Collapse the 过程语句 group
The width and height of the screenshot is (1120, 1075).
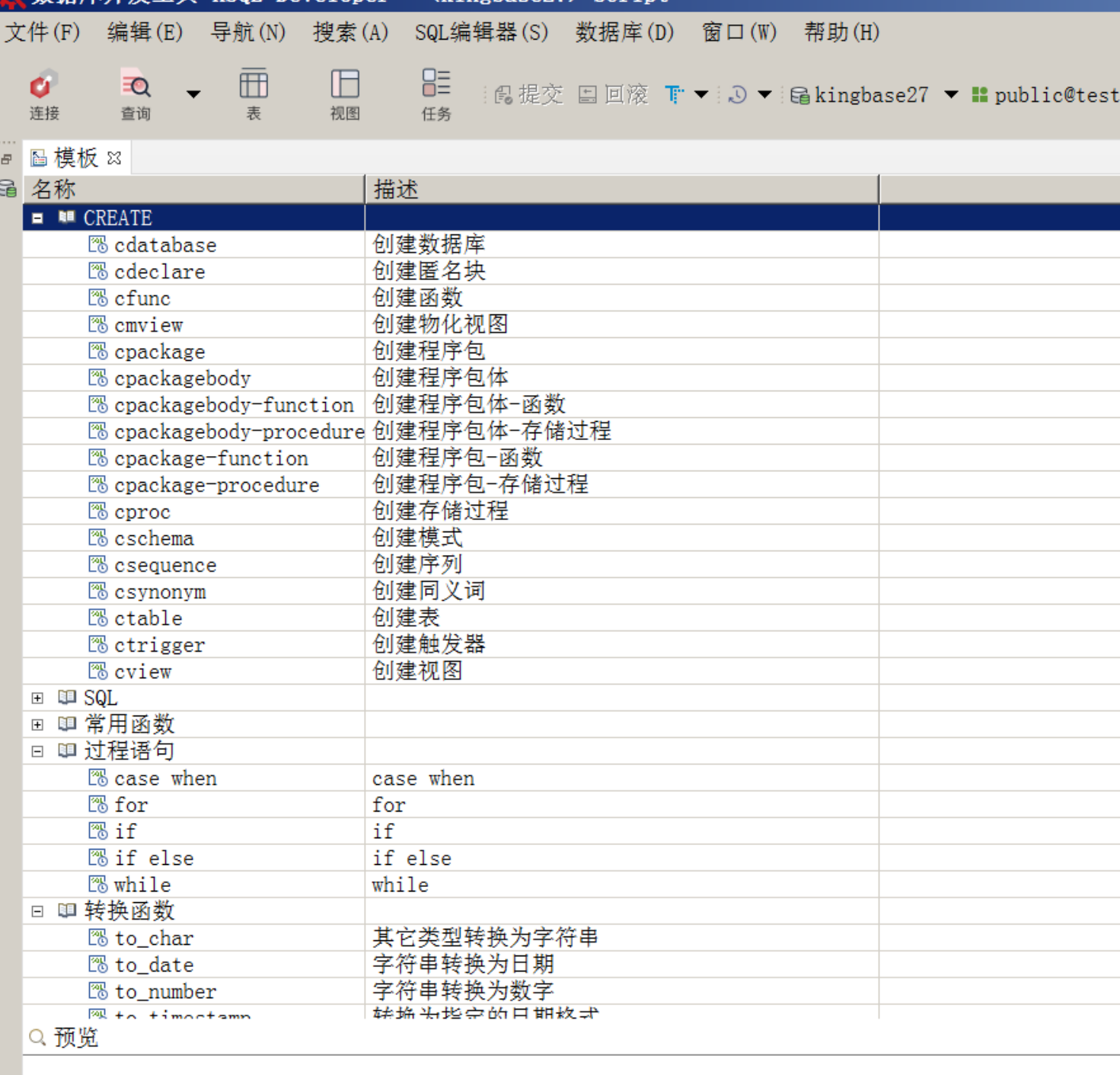(37, 751)
